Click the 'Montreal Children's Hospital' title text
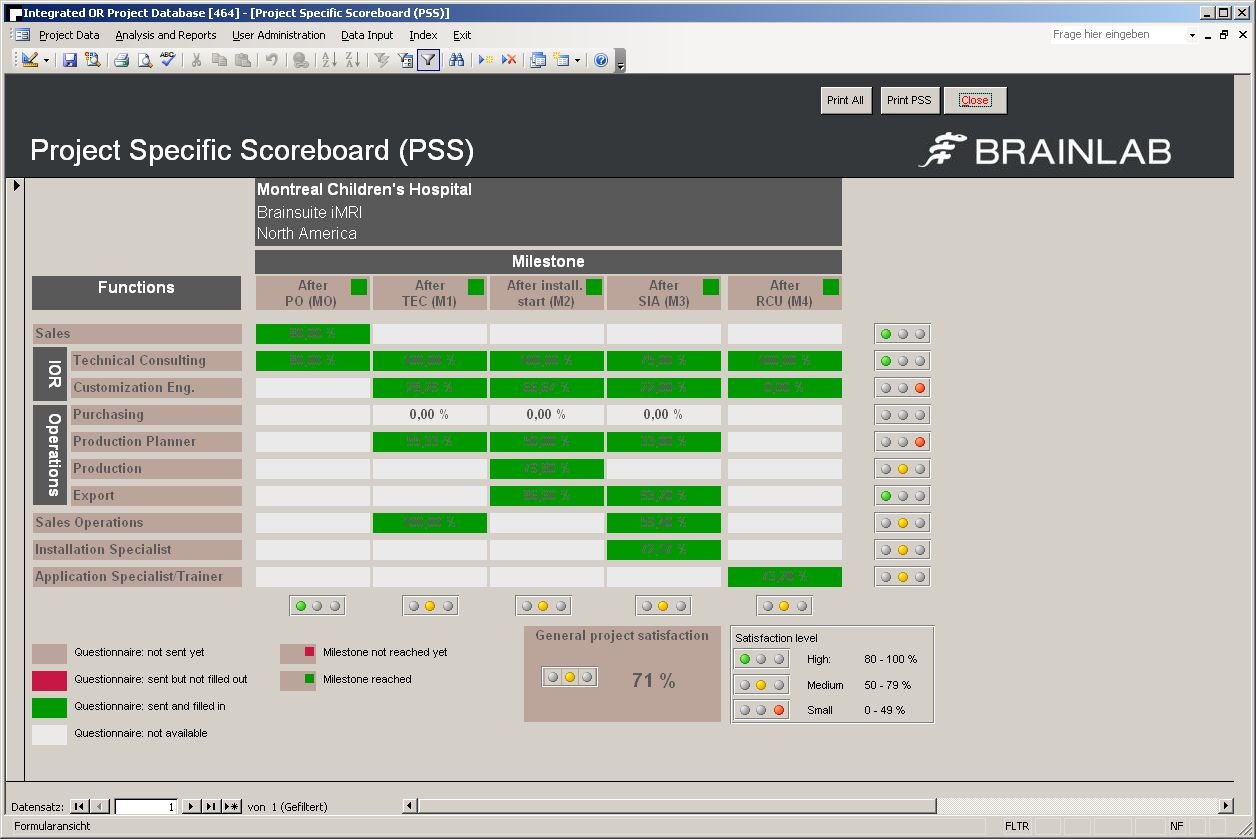The height and width of the screenshot is (839, 1256). (x=364, y=189)
